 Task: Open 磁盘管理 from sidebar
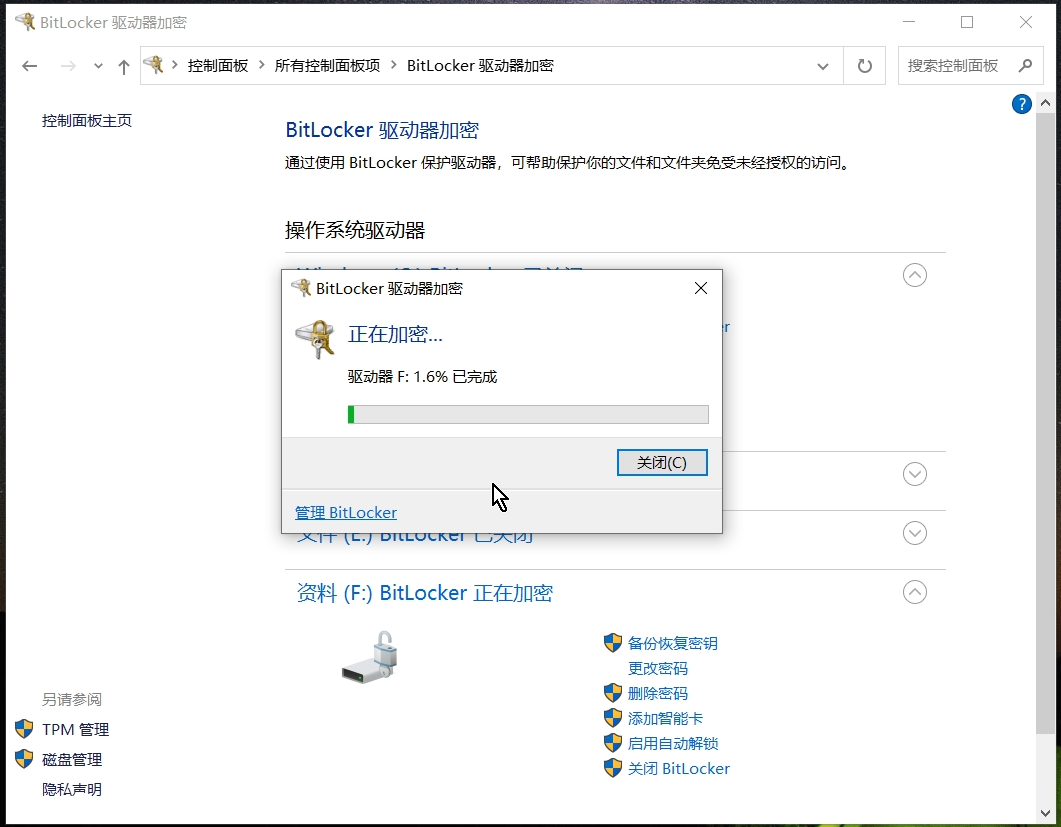[72, 759]
